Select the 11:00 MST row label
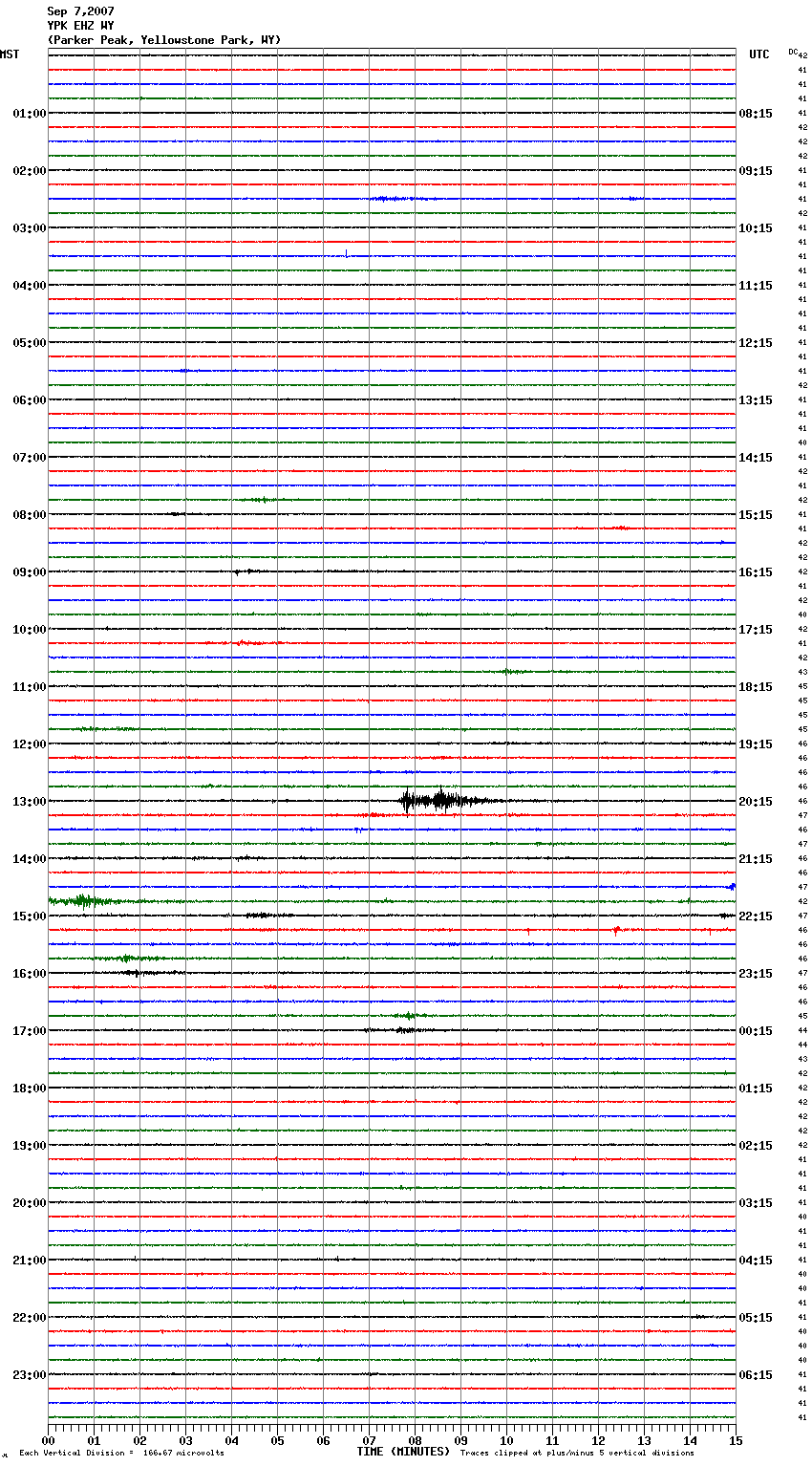The image size is (812, 1466). click(30, 687)
